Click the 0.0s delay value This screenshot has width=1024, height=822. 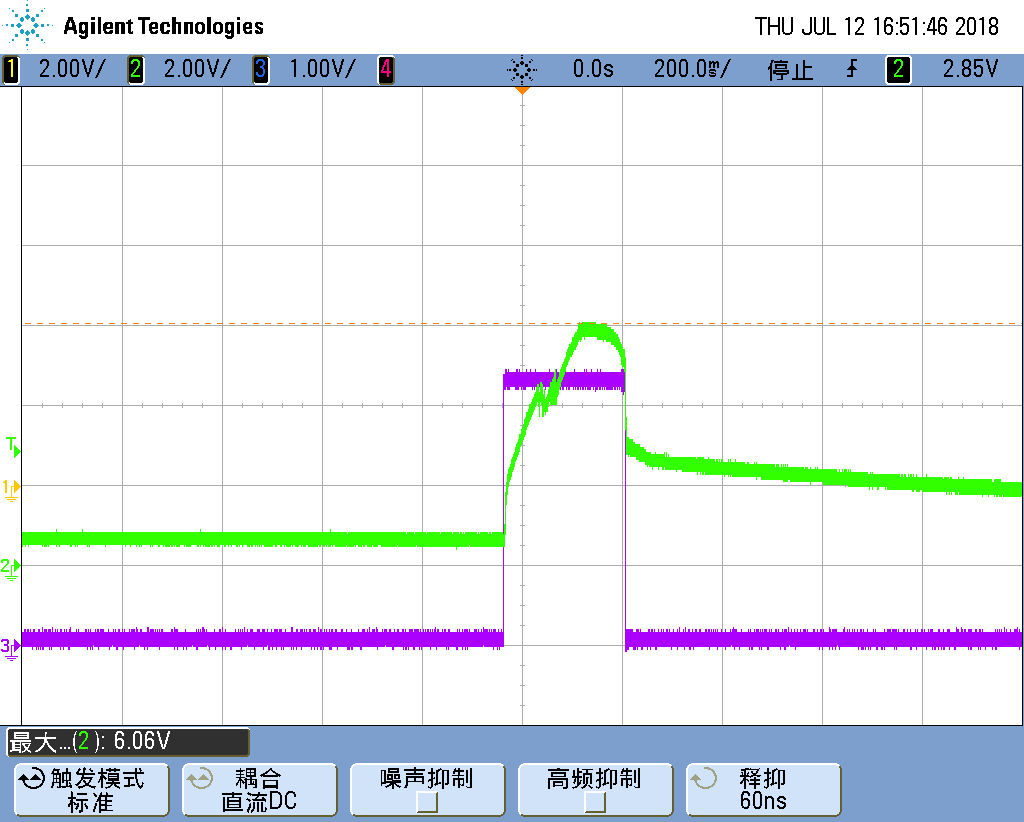pyautogui.click(x=593, y=69)
